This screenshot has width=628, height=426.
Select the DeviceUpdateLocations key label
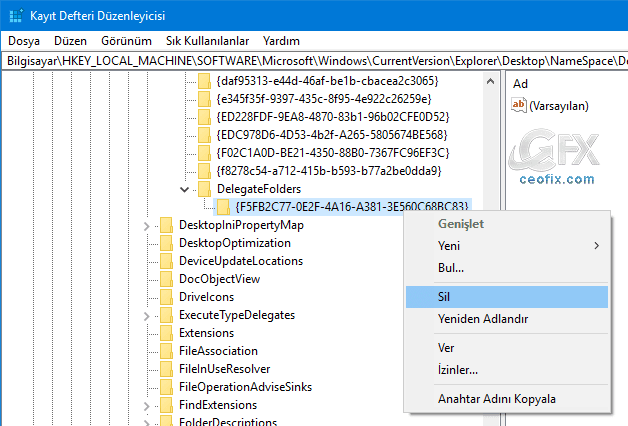[241, 261]
